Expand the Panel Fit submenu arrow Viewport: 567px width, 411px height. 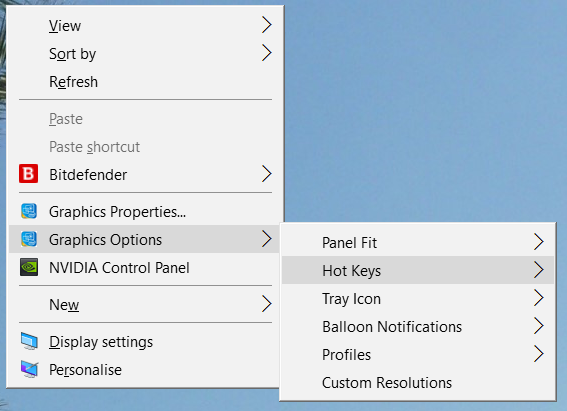(x=539, y=242)
